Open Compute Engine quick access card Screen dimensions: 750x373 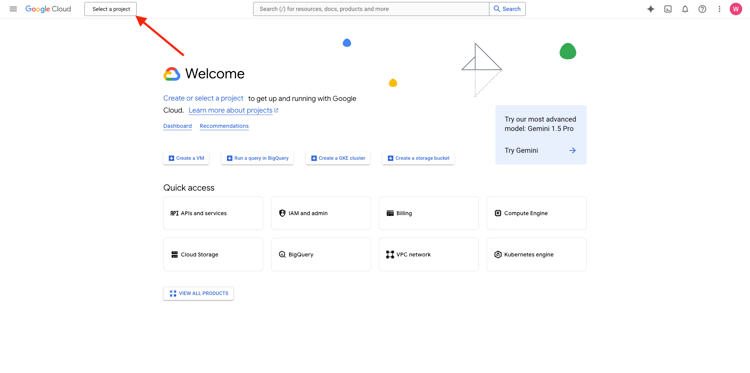point(537,213)
